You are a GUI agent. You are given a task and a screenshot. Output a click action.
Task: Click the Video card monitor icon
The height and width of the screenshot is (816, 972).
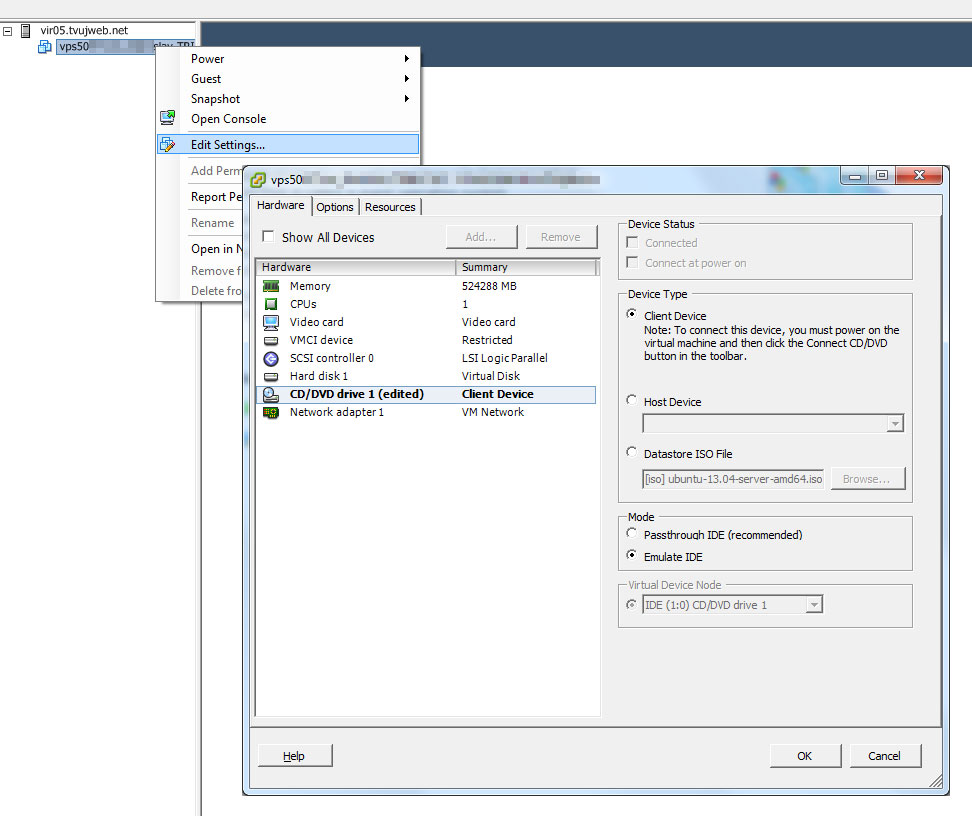(270, 322)
